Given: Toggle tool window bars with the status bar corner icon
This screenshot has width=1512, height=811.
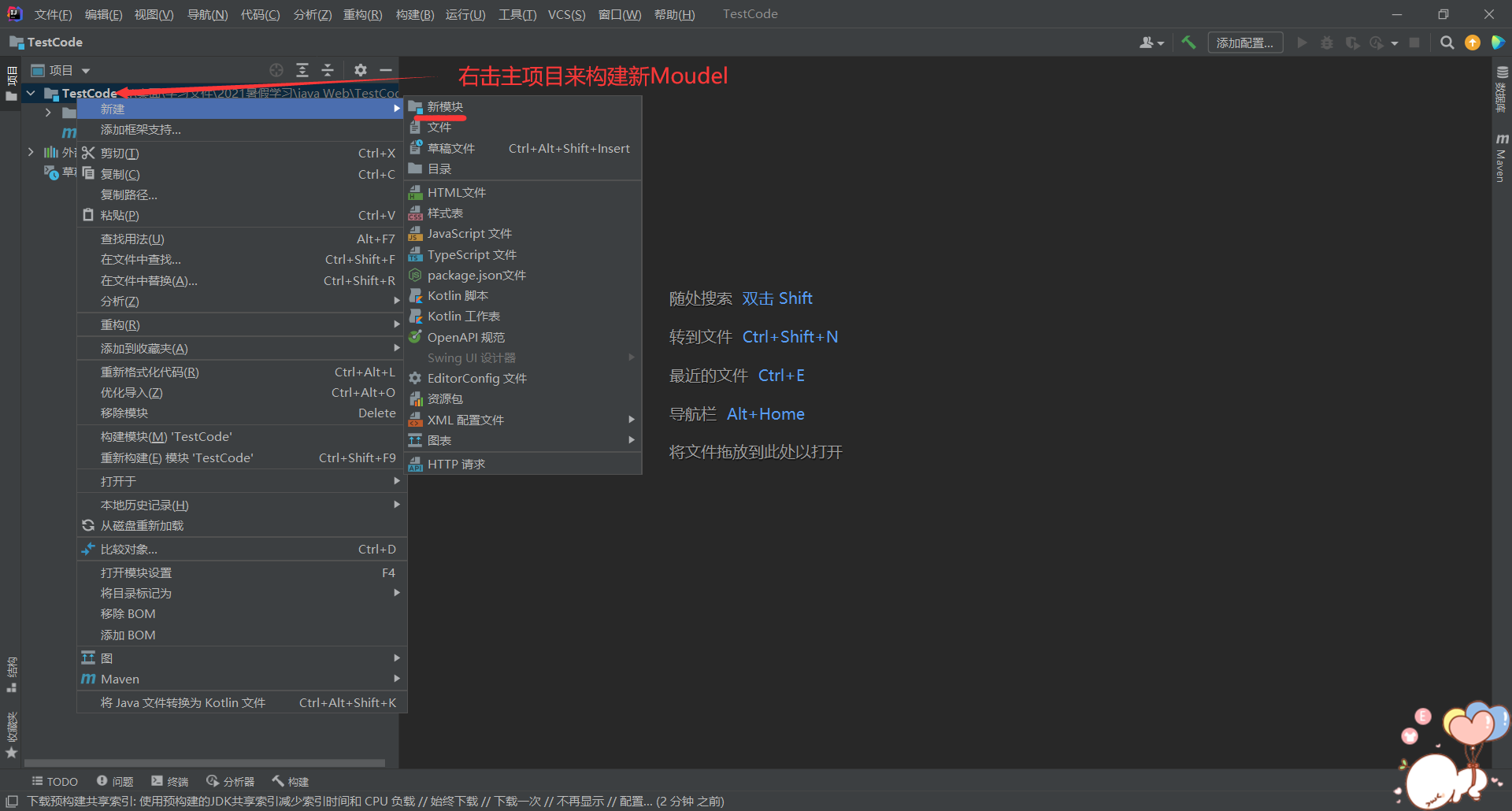Looking at the screenshot, I should [12, 801].
